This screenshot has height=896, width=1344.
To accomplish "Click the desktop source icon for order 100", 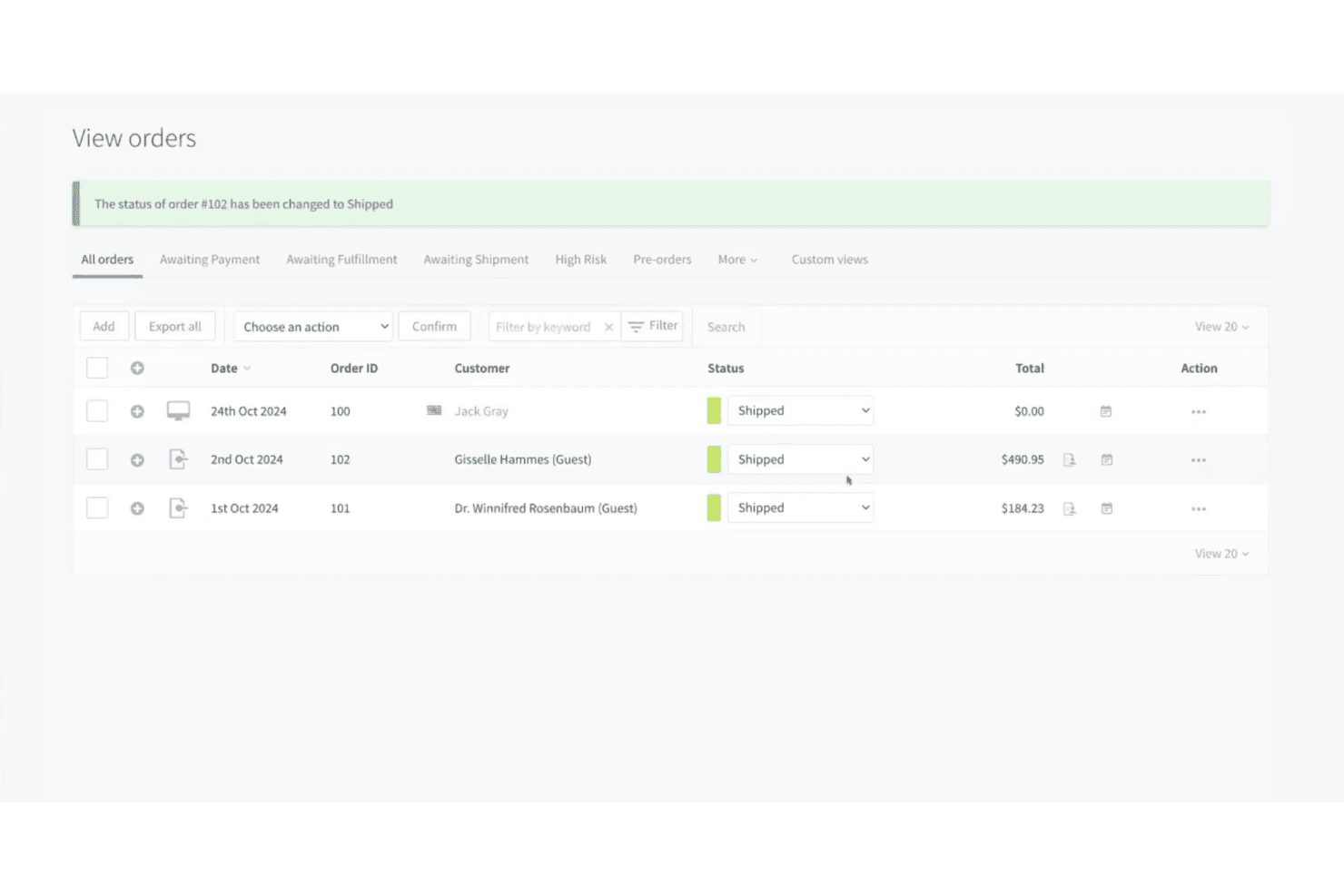I will click(x=178, y=411).
